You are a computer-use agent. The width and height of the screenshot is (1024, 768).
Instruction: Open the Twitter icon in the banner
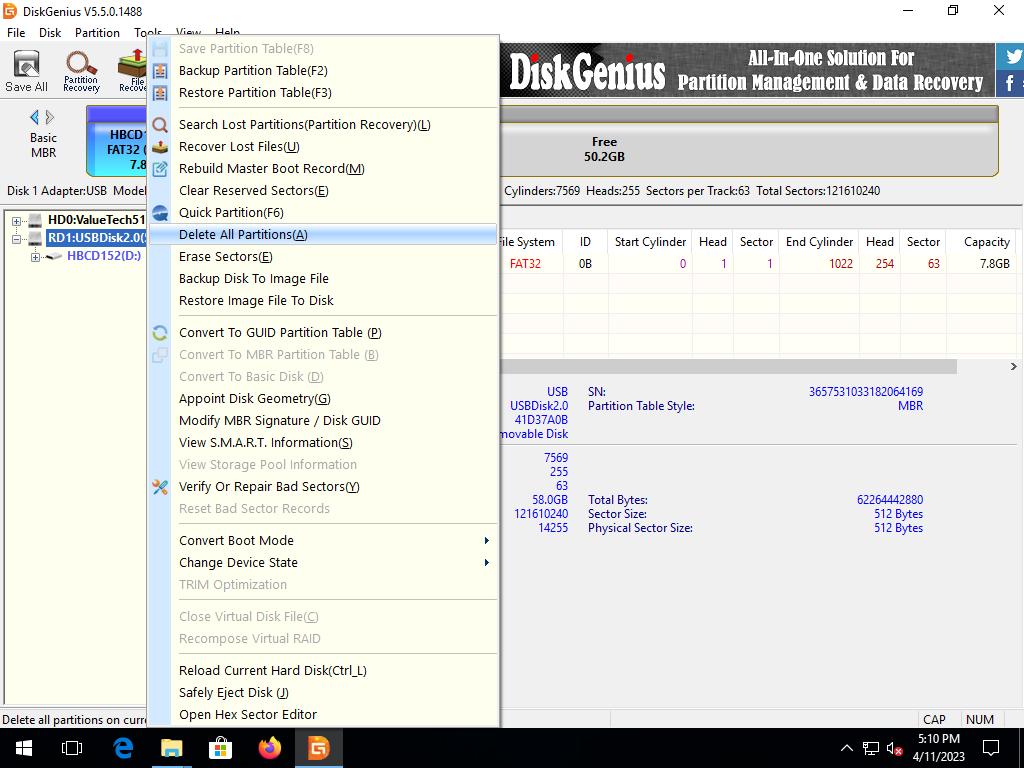click(x=1011, y=56)
